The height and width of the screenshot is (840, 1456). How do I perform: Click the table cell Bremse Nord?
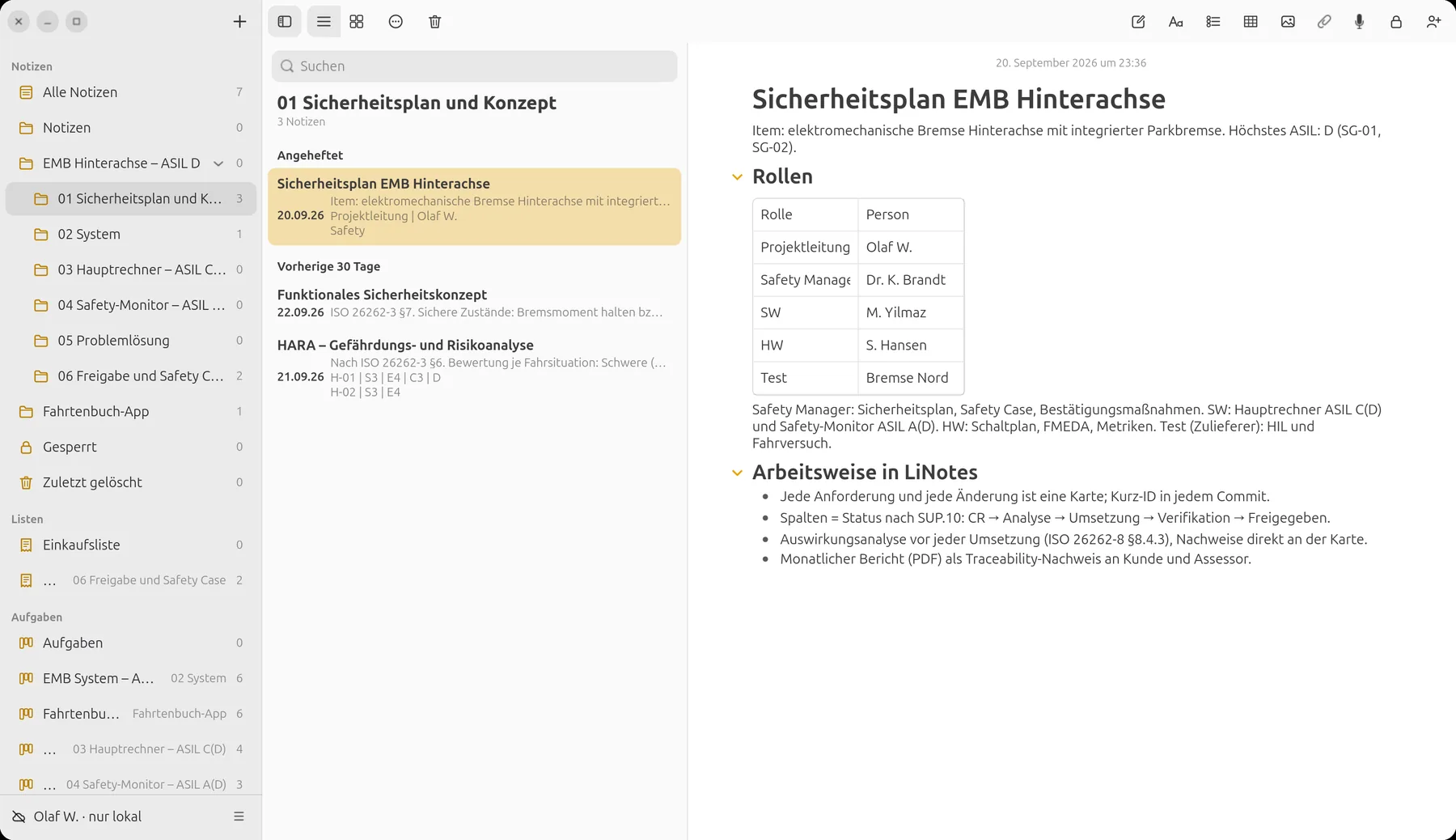[x=910, y=378]
